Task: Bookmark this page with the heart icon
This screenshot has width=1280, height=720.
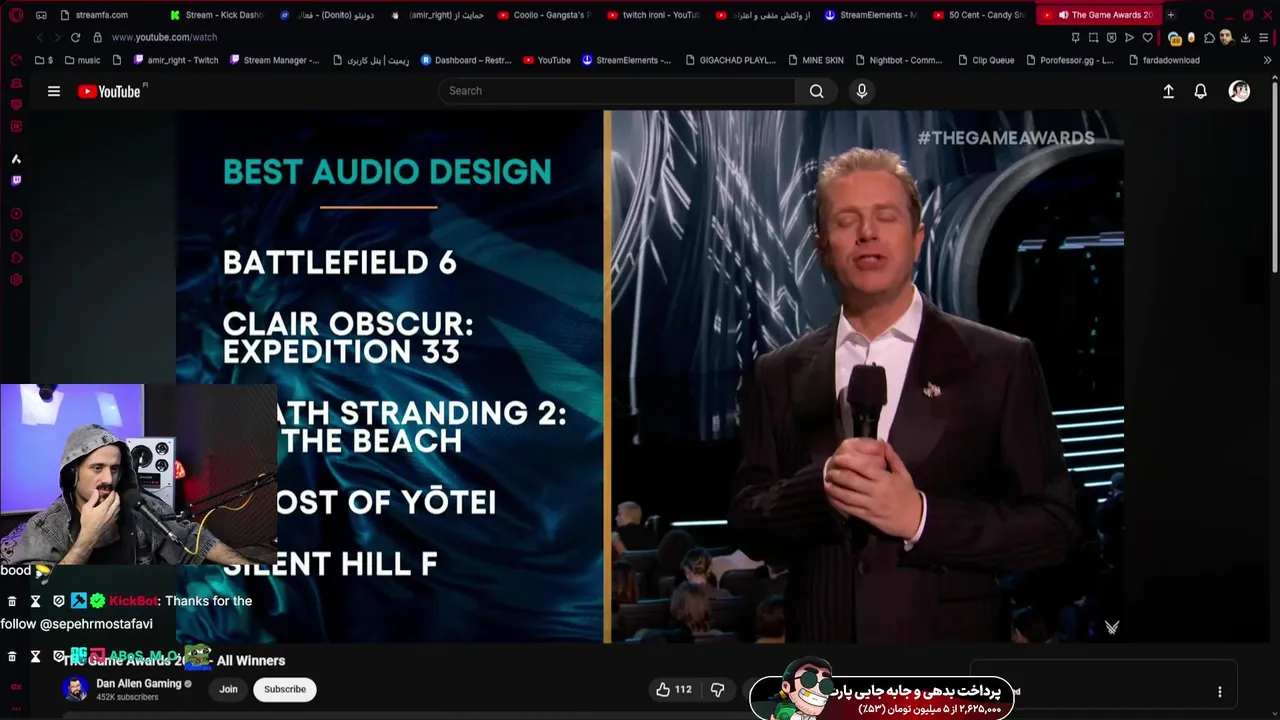Action: (x=1147, y=37)
